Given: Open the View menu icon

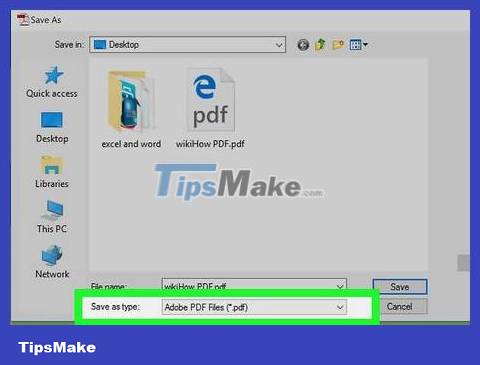Looking at the screenshot, I should pos(358,45).
